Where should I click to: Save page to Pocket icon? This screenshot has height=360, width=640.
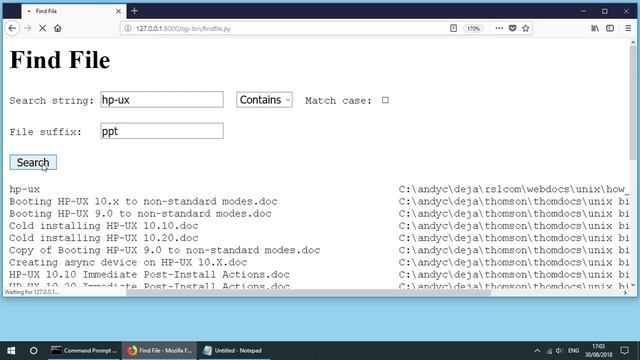tap(513, 28)
